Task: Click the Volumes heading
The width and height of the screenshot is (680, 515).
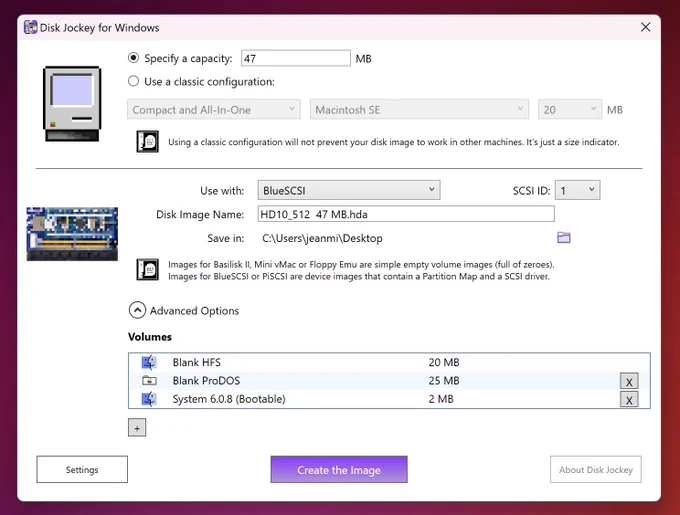Action: pyautogui.click(x=150, y=337)
